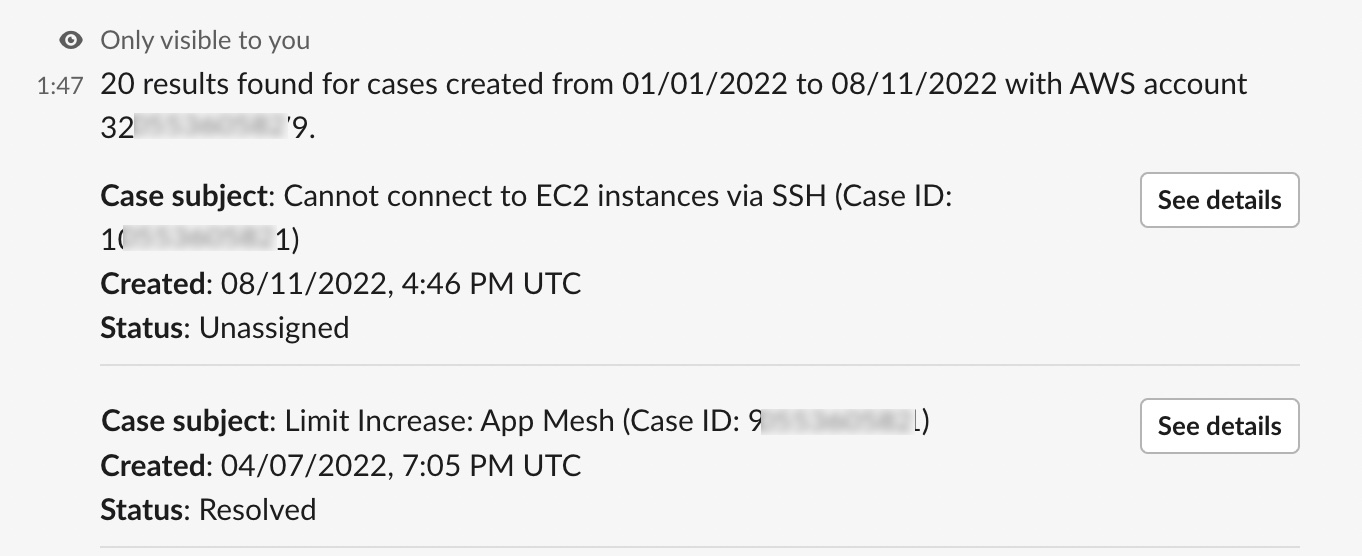Open details for the App Mesh case

[x=1219, y=426]
